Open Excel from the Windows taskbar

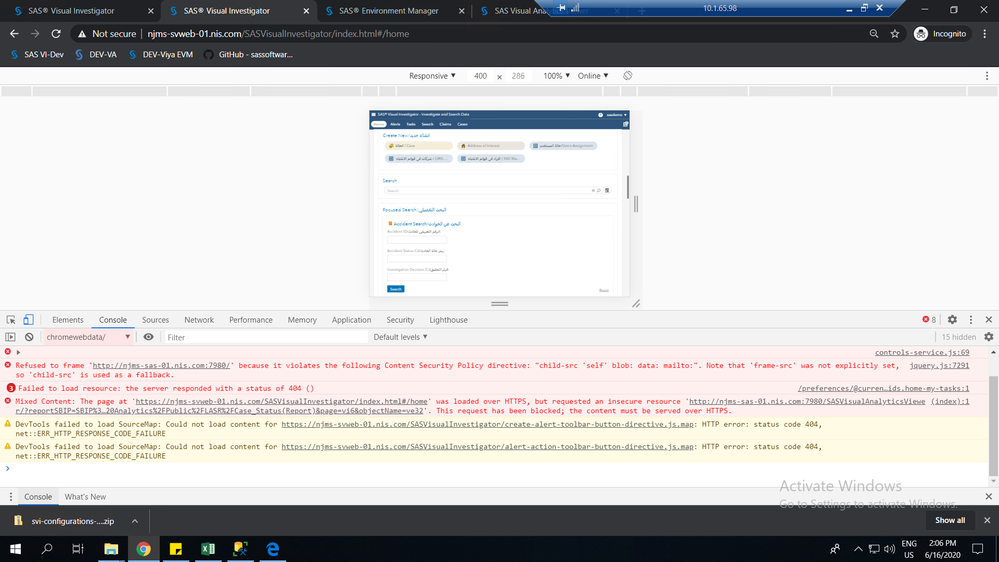(x=208, y=549)
